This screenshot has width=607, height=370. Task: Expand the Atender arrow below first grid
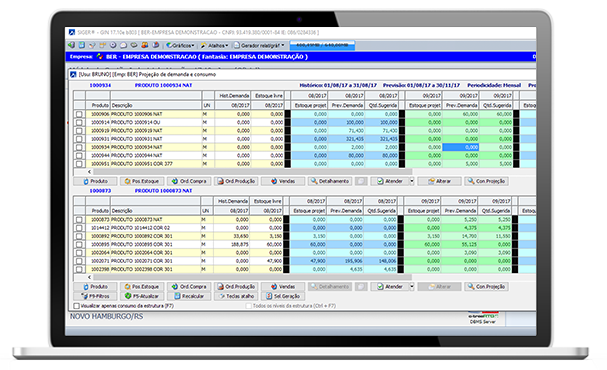coord(412,181)
